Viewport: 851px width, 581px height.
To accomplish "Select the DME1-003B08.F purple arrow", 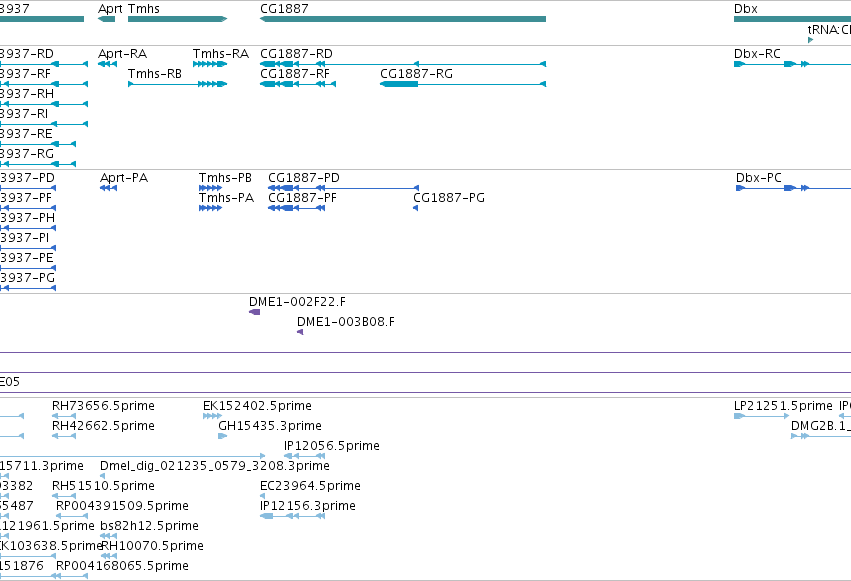I will [300, 332].
